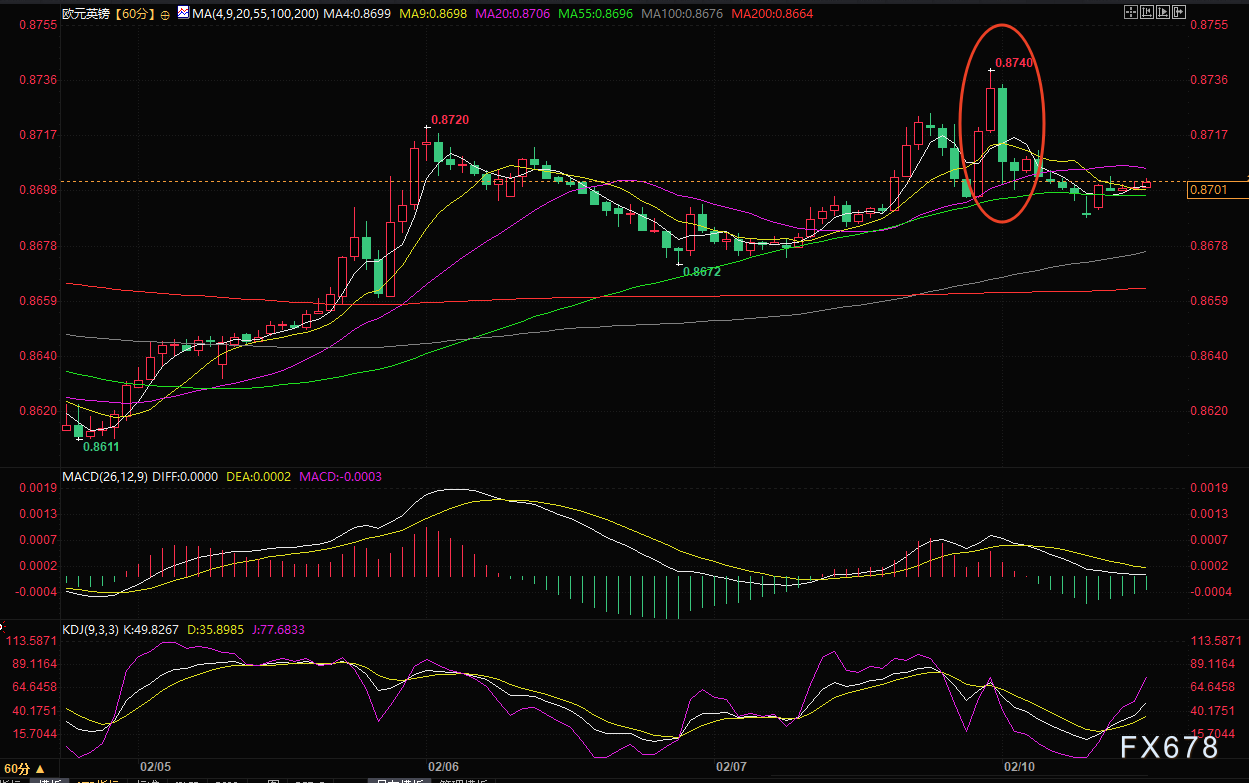Click the 0.8740 high price marker

click(x=1014, y=62)
